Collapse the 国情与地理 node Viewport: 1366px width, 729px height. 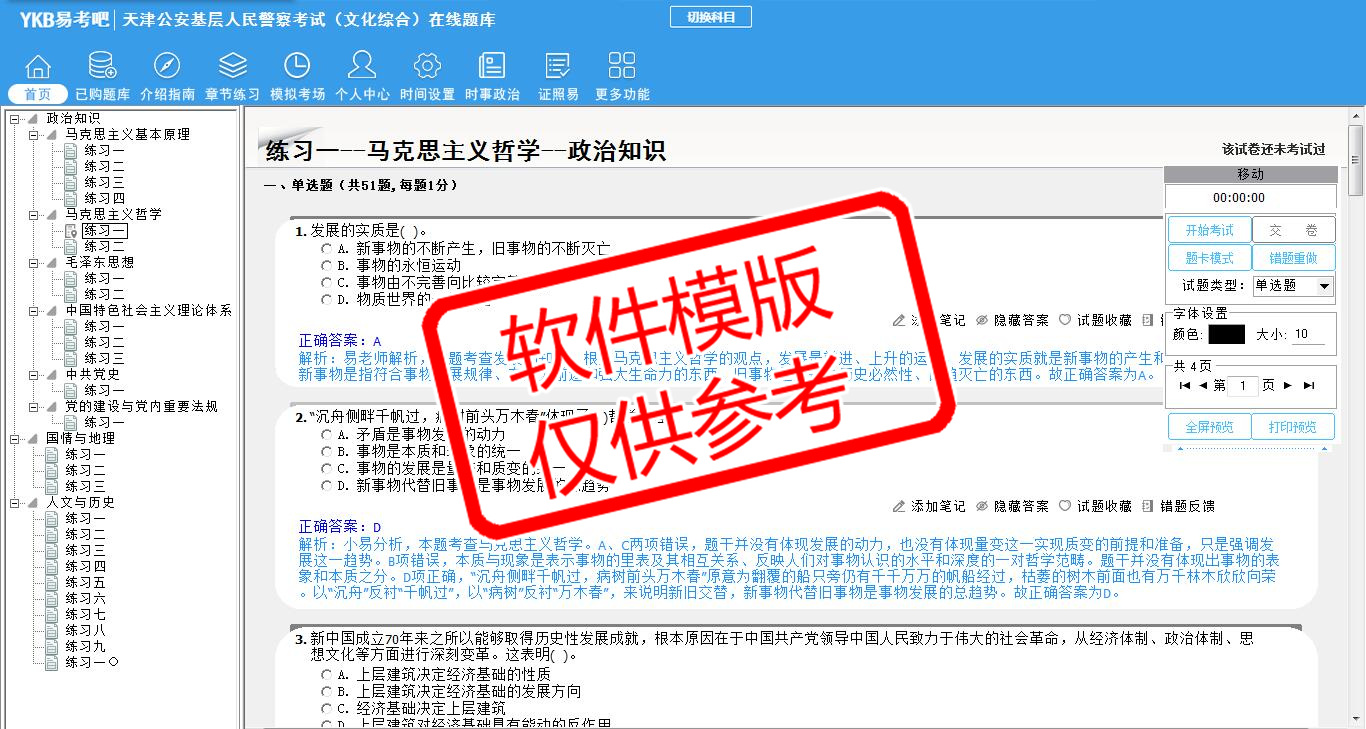coord(14,438)
